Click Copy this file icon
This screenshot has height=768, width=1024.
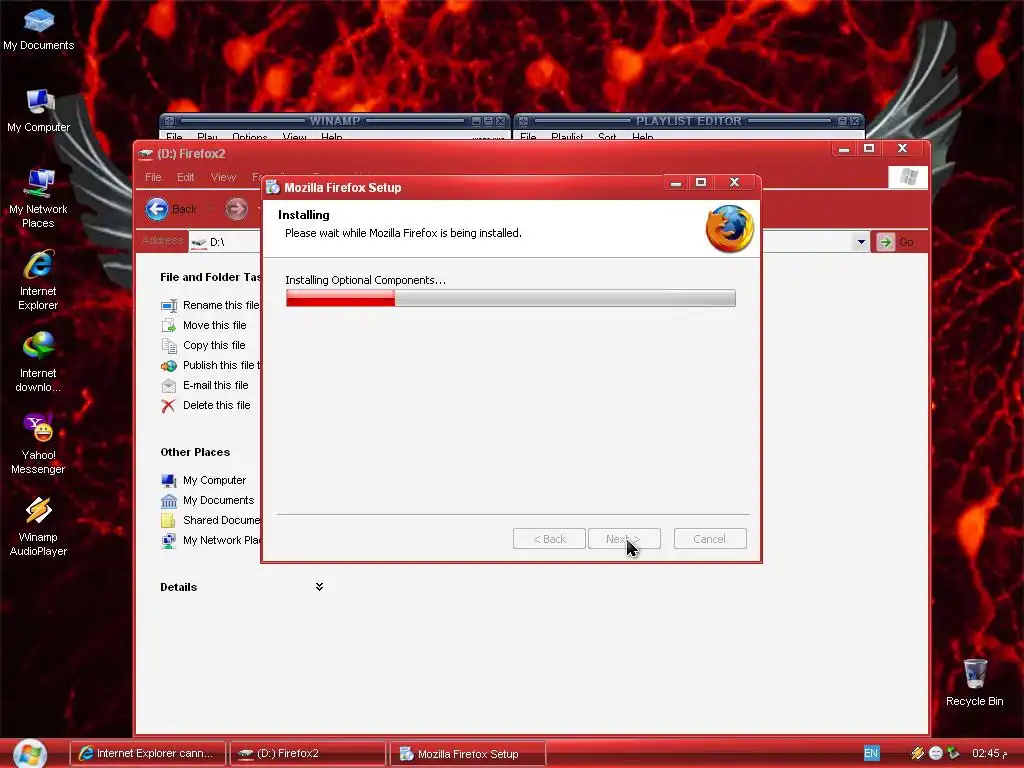click(x=168, y=345)
